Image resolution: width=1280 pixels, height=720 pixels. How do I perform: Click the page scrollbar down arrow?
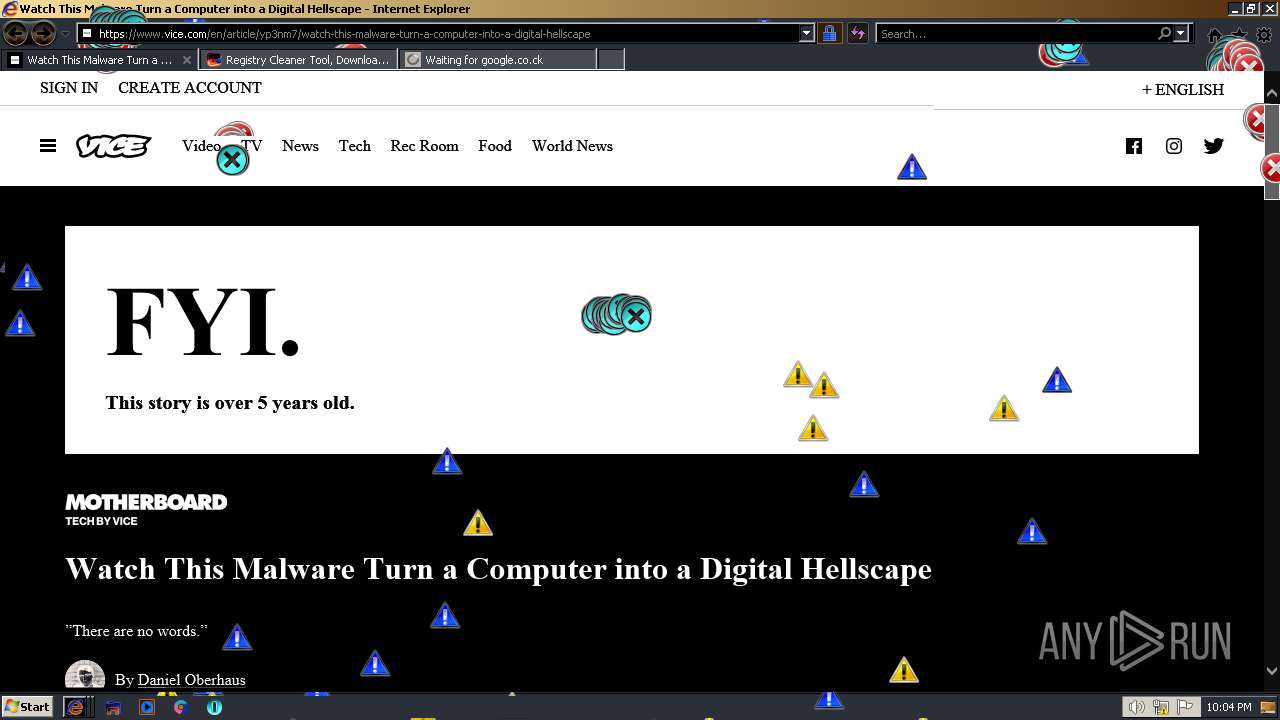[1272, 671]
